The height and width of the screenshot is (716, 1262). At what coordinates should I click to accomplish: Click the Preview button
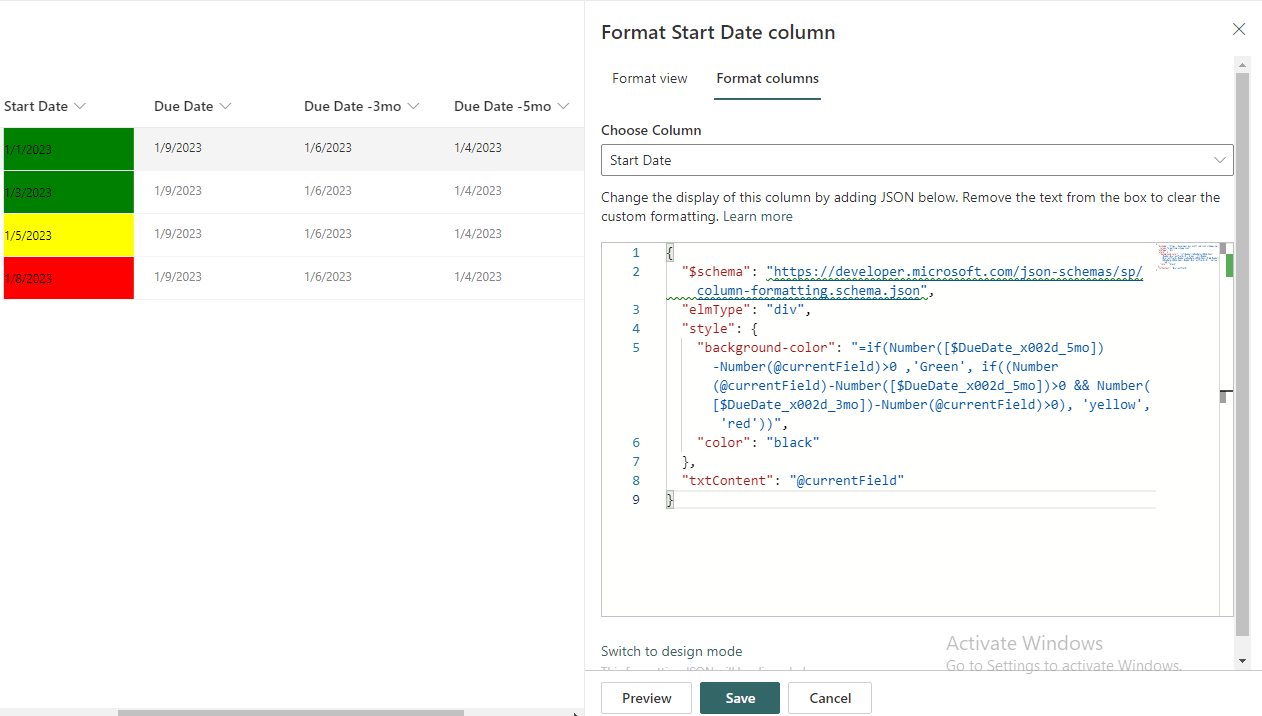click(647, 698)
